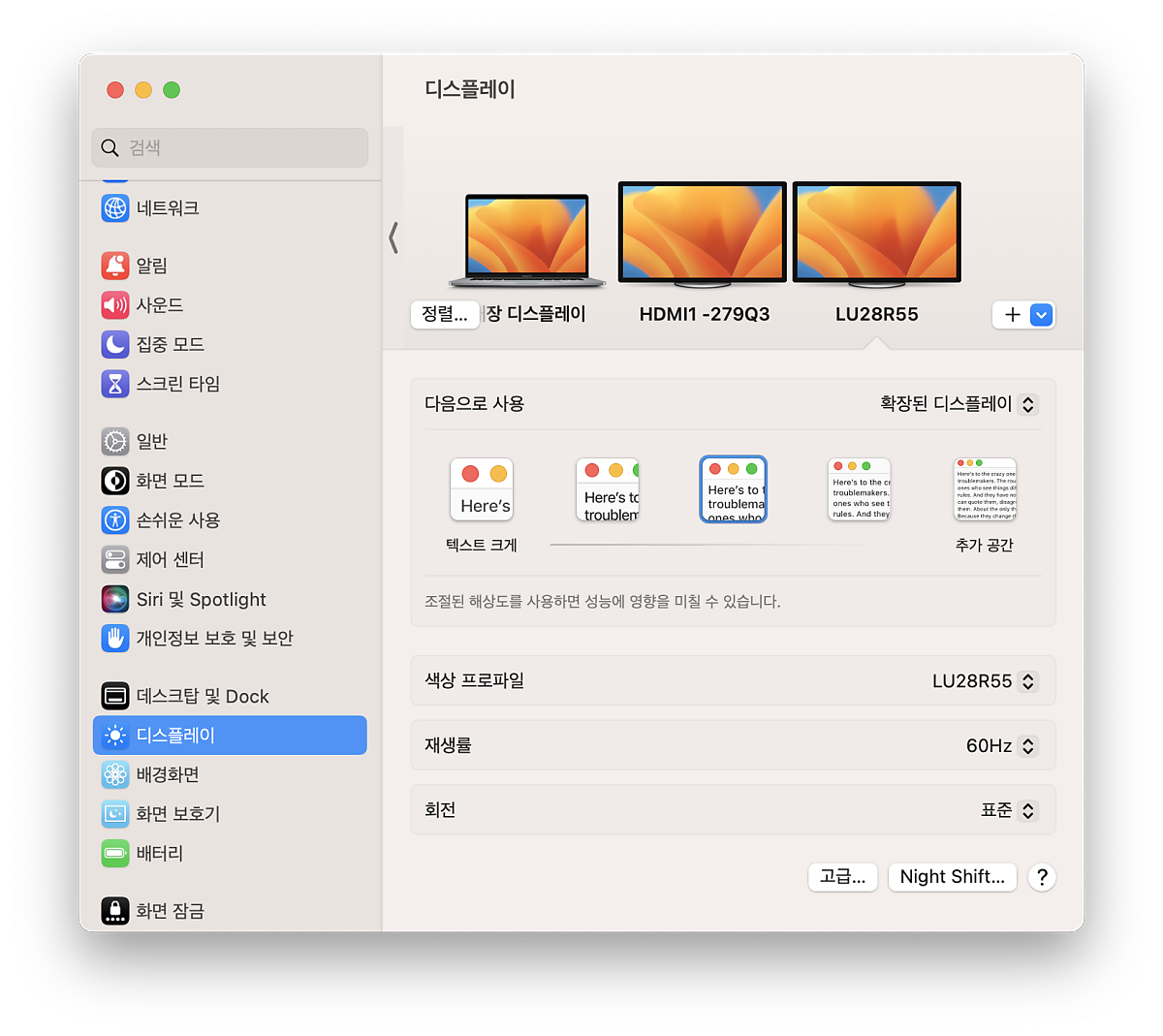Open Screen Time hourglass icon
This screenshot has height=1036, width=1163.
(x=115, y=384)
